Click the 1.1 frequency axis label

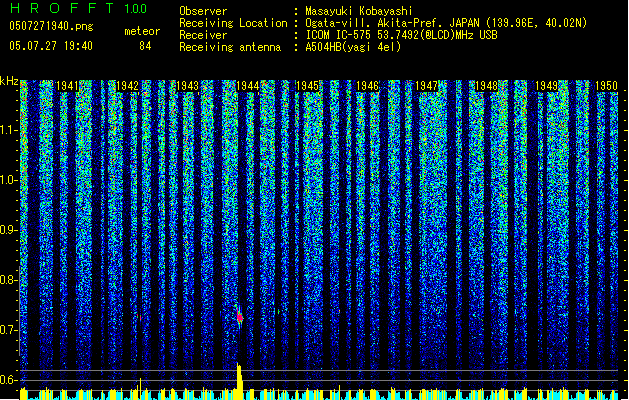pos(9,130)
